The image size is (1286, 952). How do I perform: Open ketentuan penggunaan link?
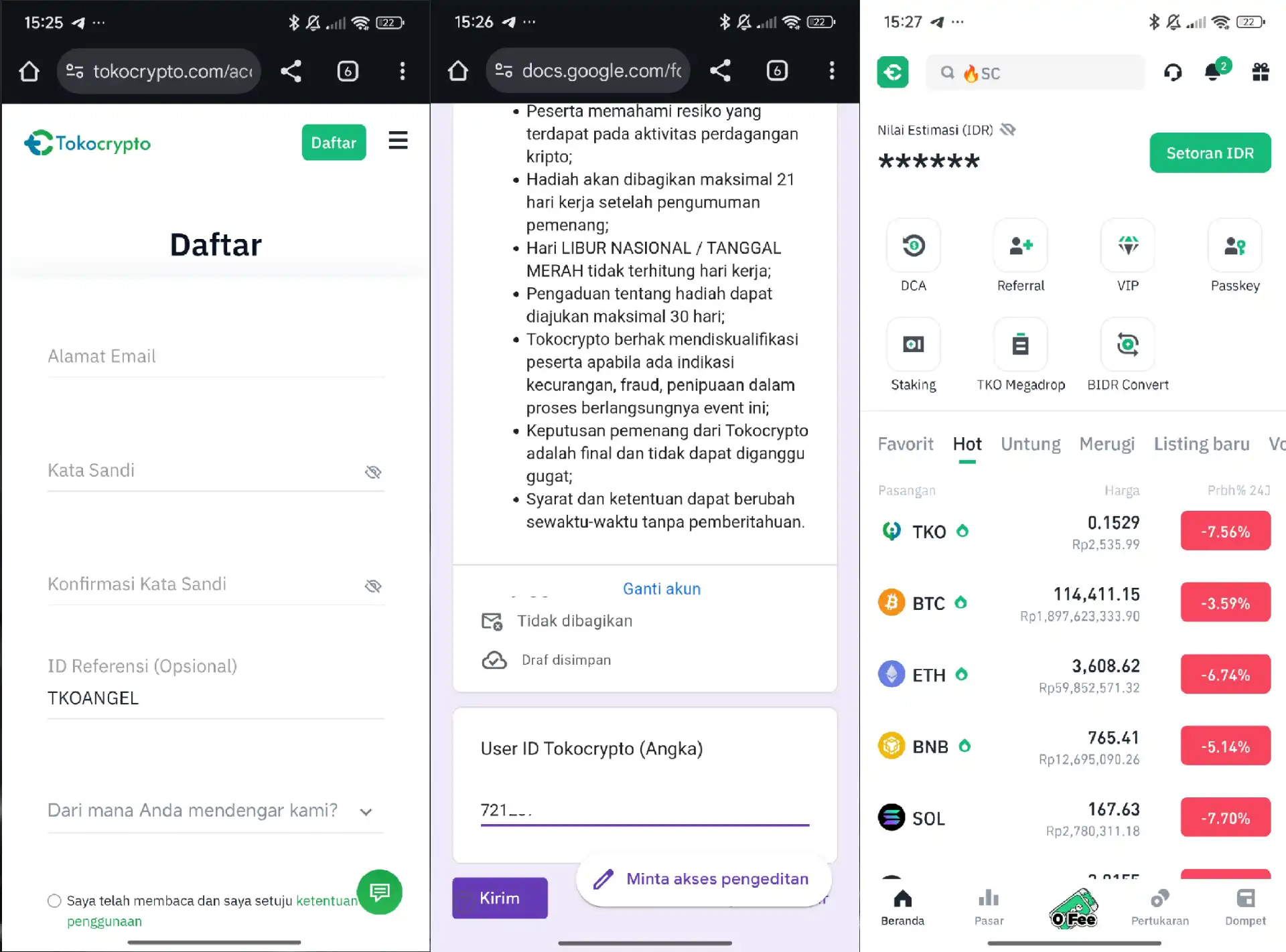[327, 901]
